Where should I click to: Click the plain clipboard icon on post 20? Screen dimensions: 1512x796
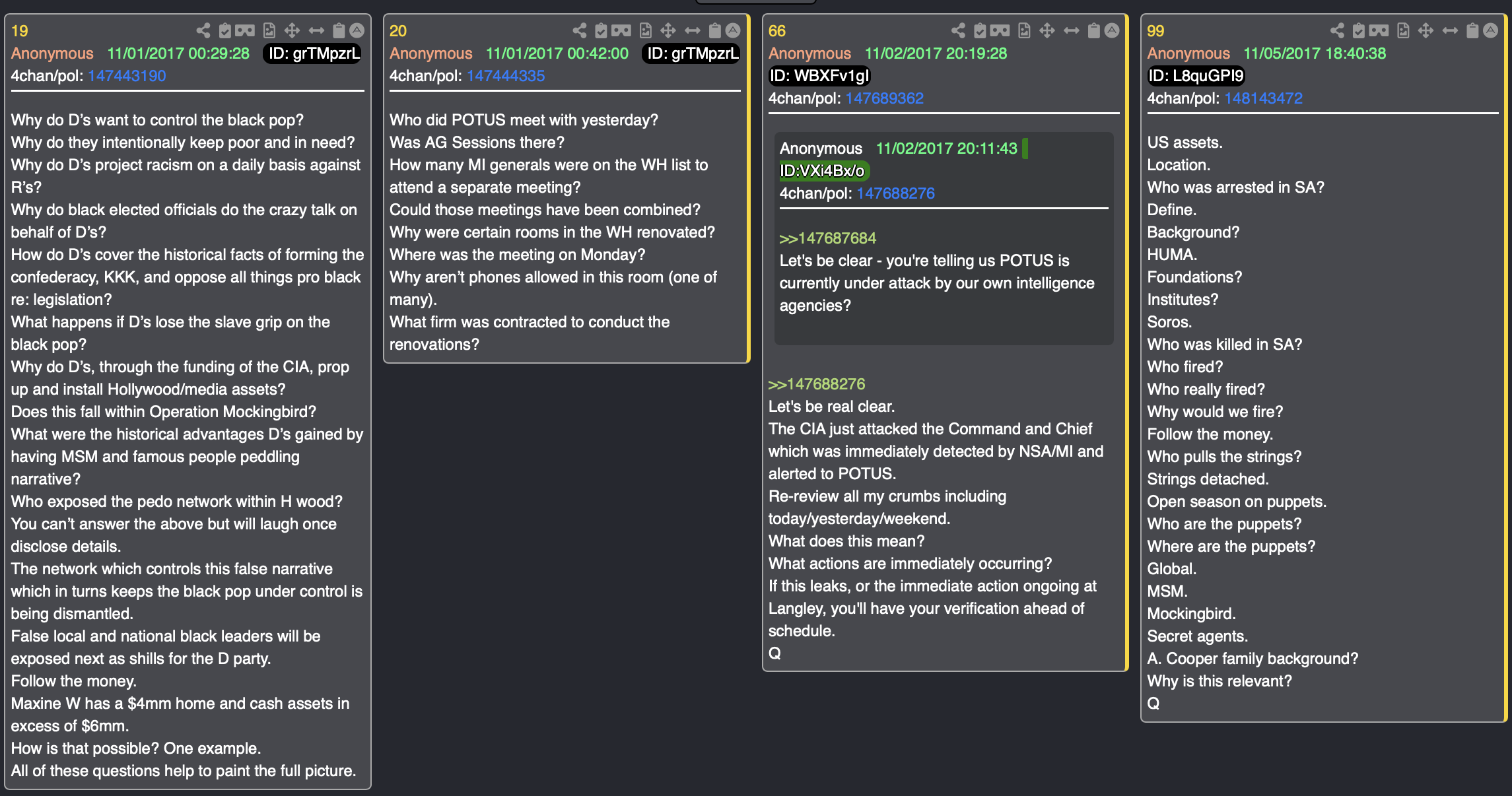[x=715, y=30]
